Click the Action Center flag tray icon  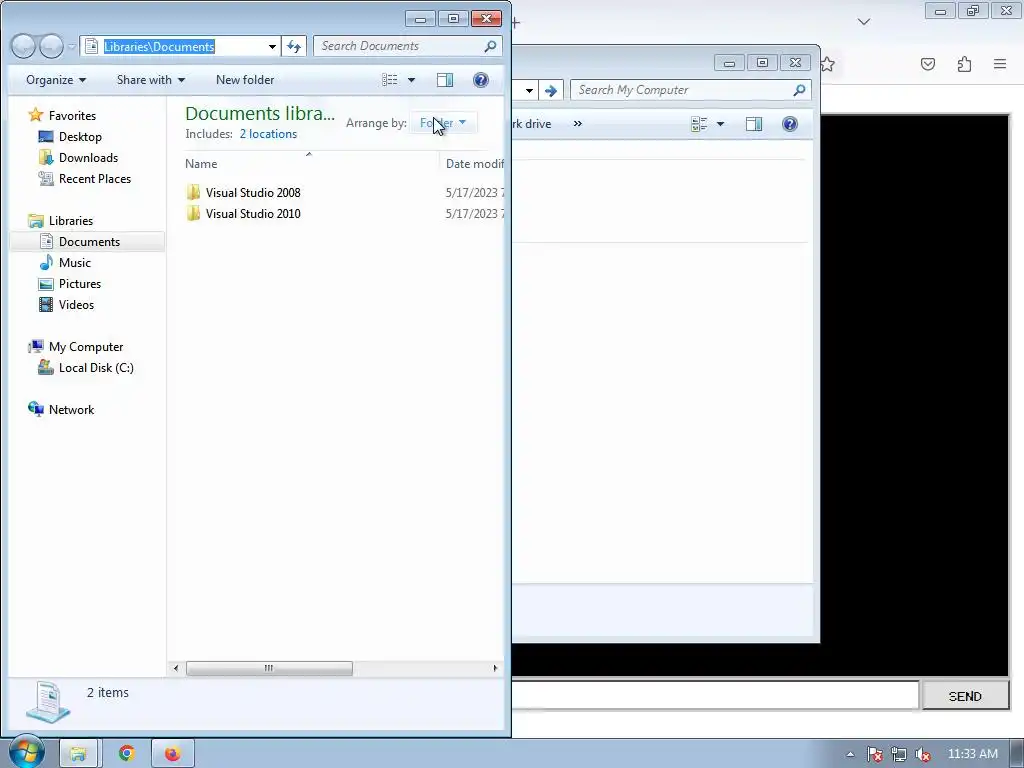pos(874,754)
